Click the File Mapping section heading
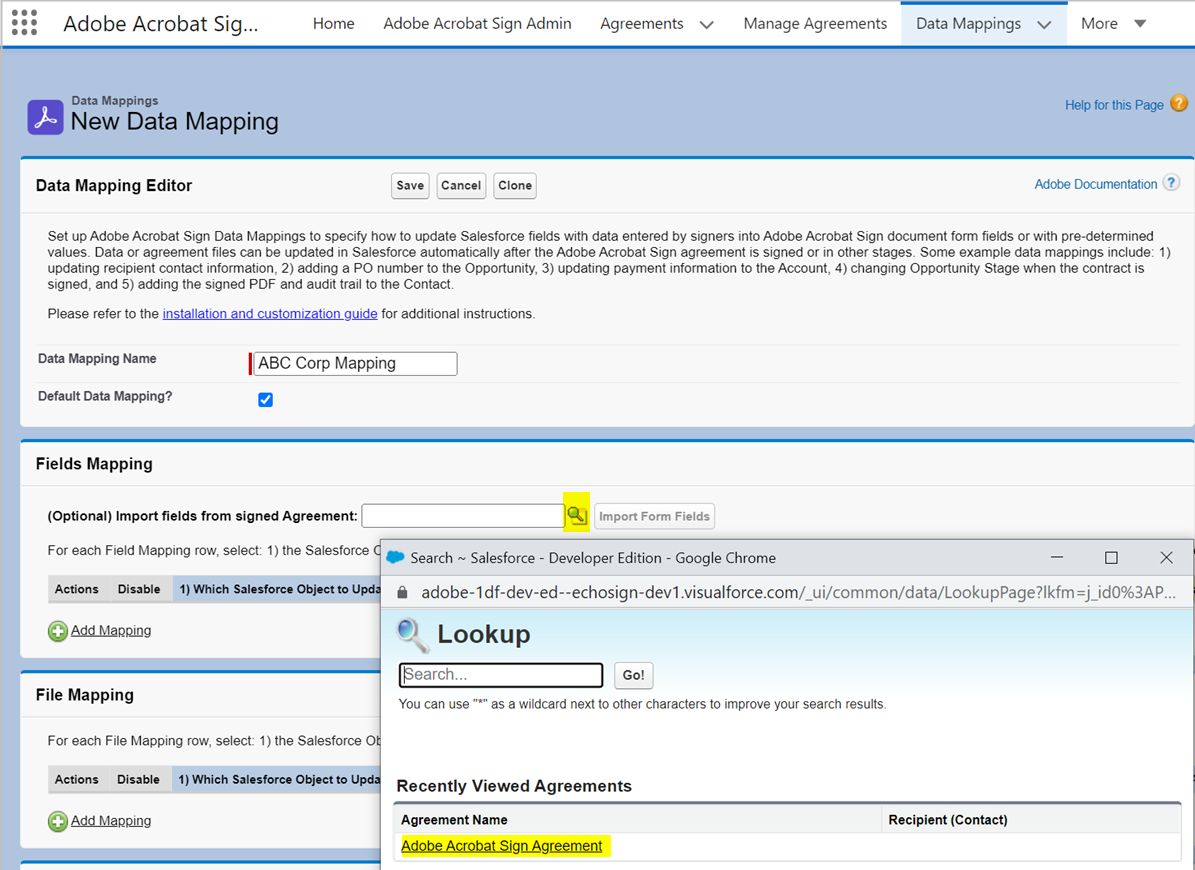The height and width of the screenshot is (870, 1195). point(85,695)
